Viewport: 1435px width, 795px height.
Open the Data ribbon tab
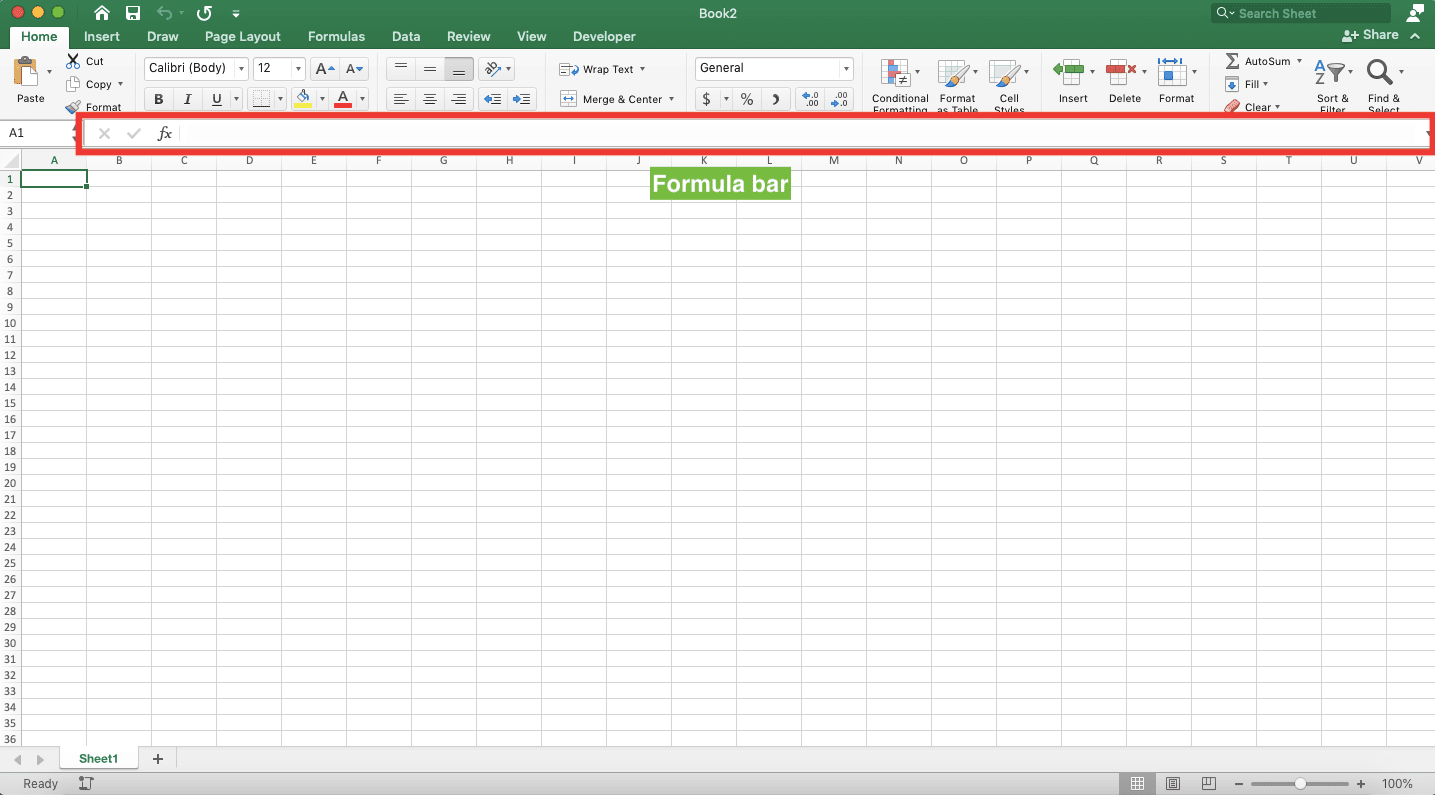pyautogui.click(x=406, y=36)
